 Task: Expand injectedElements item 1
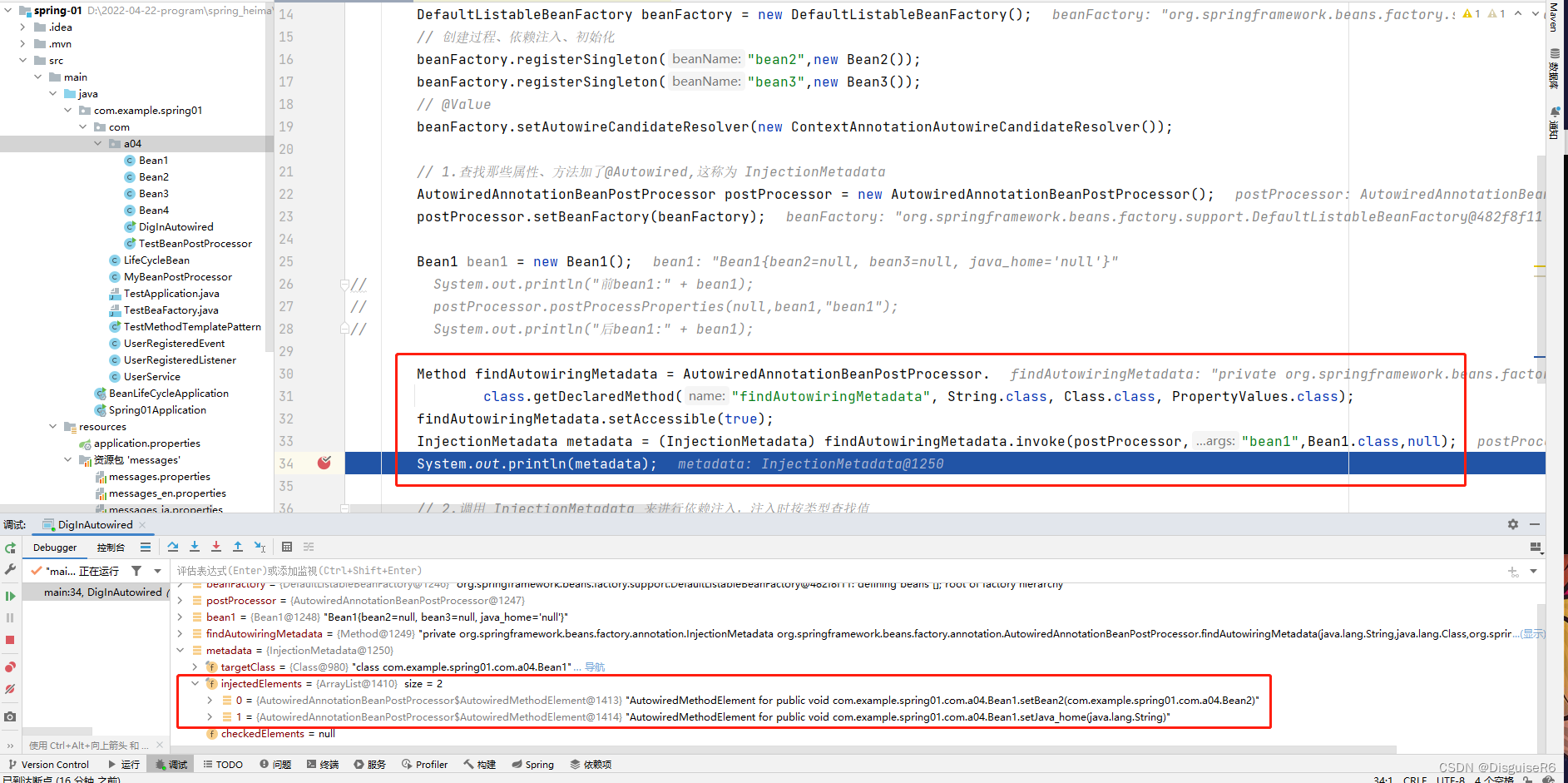[210, 717]
